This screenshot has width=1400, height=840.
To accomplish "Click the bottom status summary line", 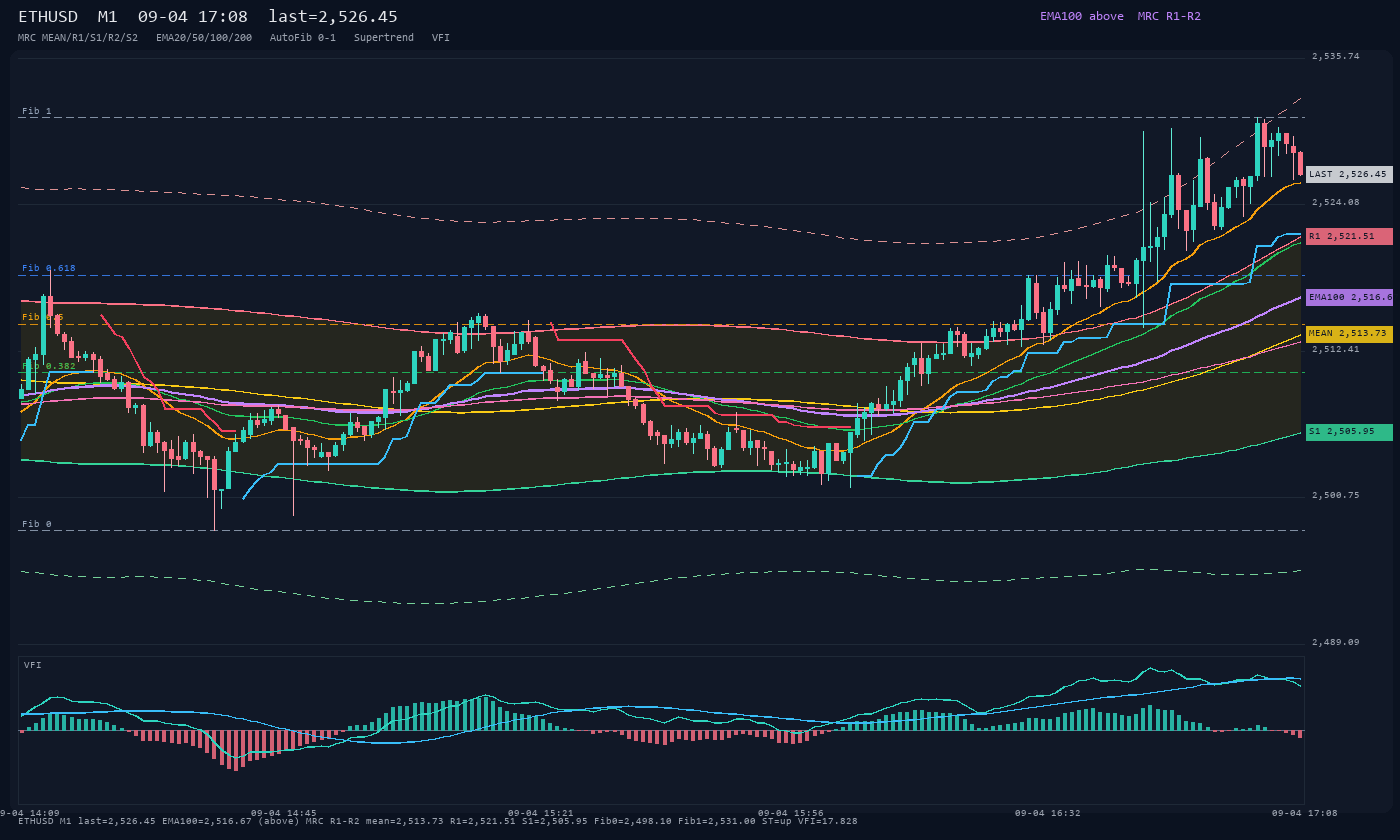I will [x=437, y=821].
